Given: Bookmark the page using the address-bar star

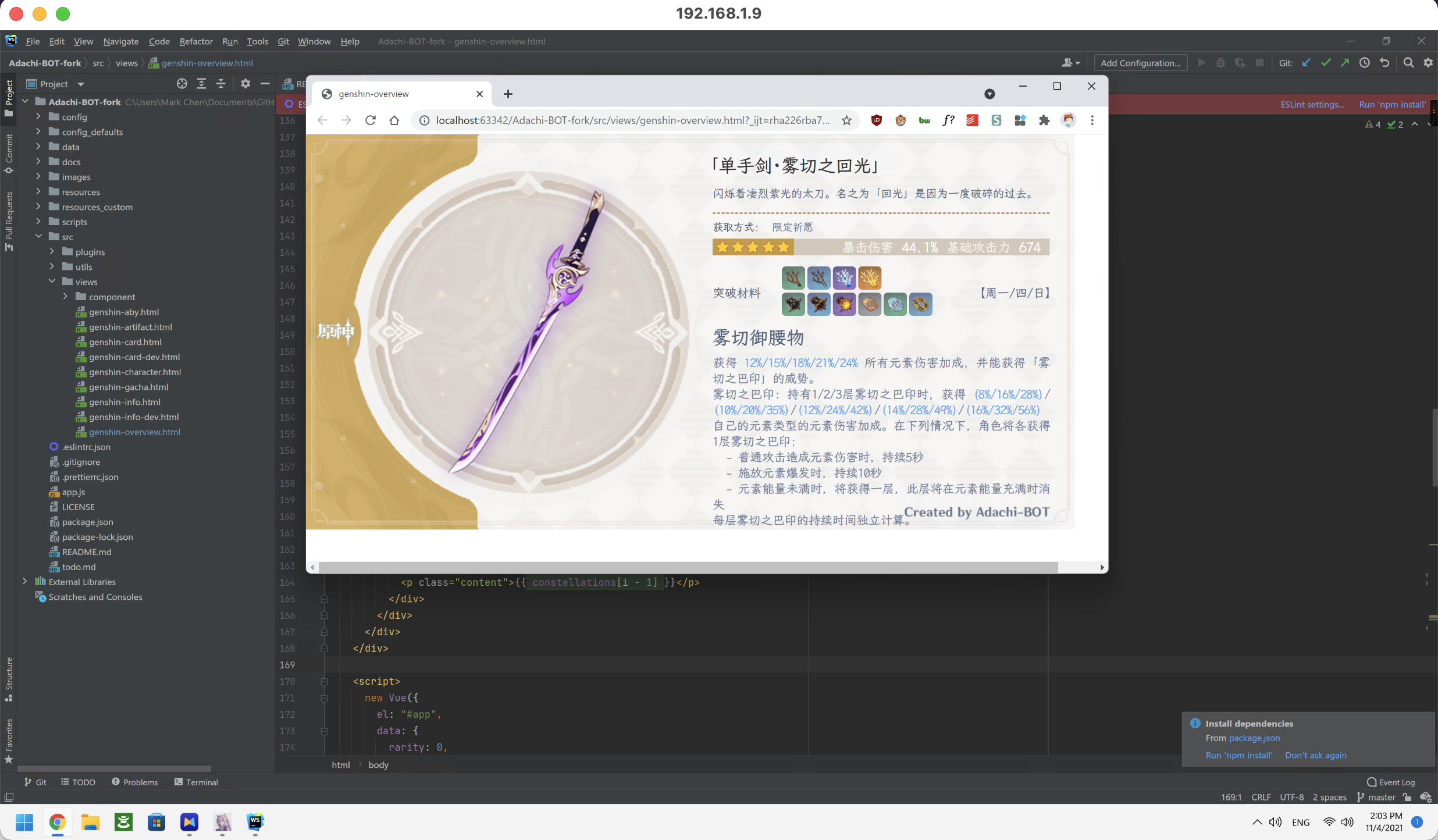Looking at the screenshot, I should (x=847, y=120).
